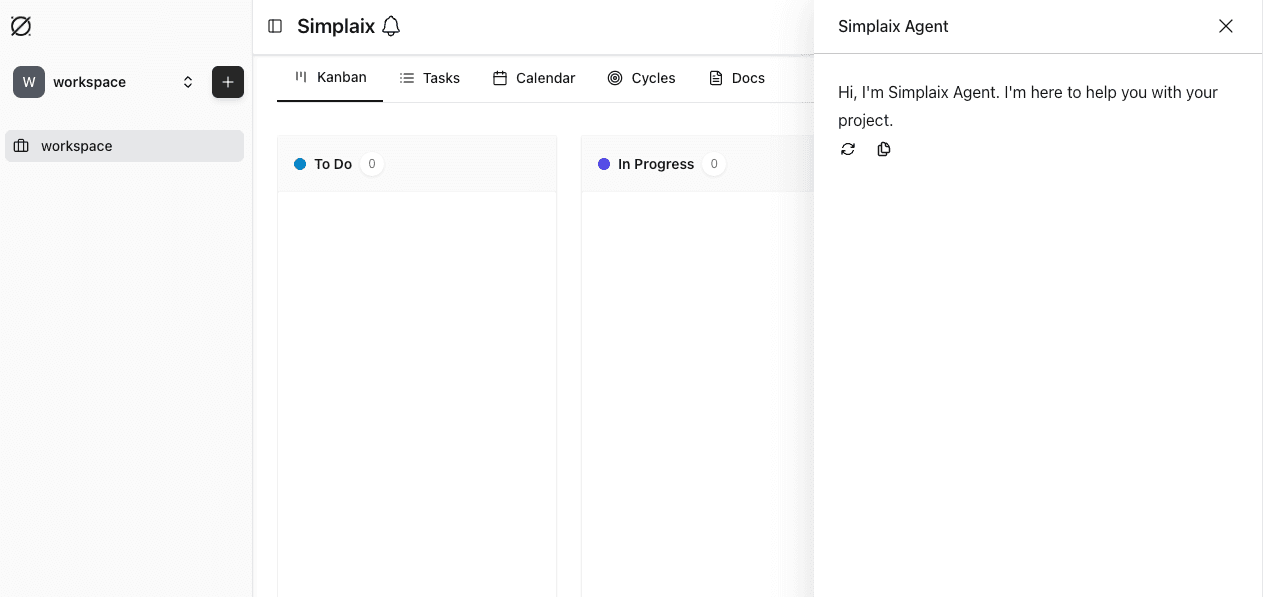The height and width of the screenshot is (597, 1263).
Task: Open the workspace switcher chevron
Action: [x=188, y=82]
